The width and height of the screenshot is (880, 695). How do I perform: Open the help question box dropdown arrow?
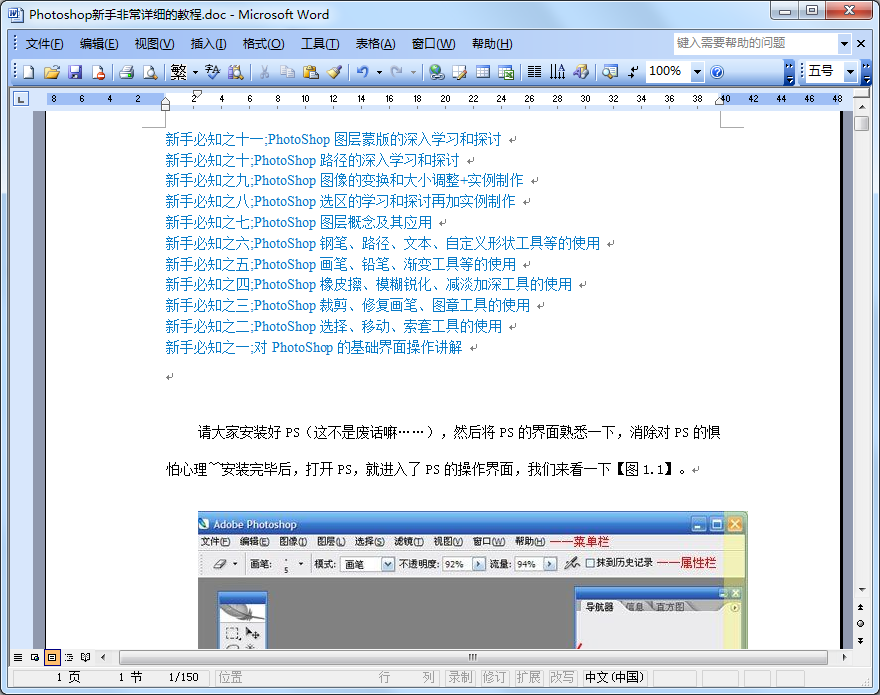coord(844,43)
